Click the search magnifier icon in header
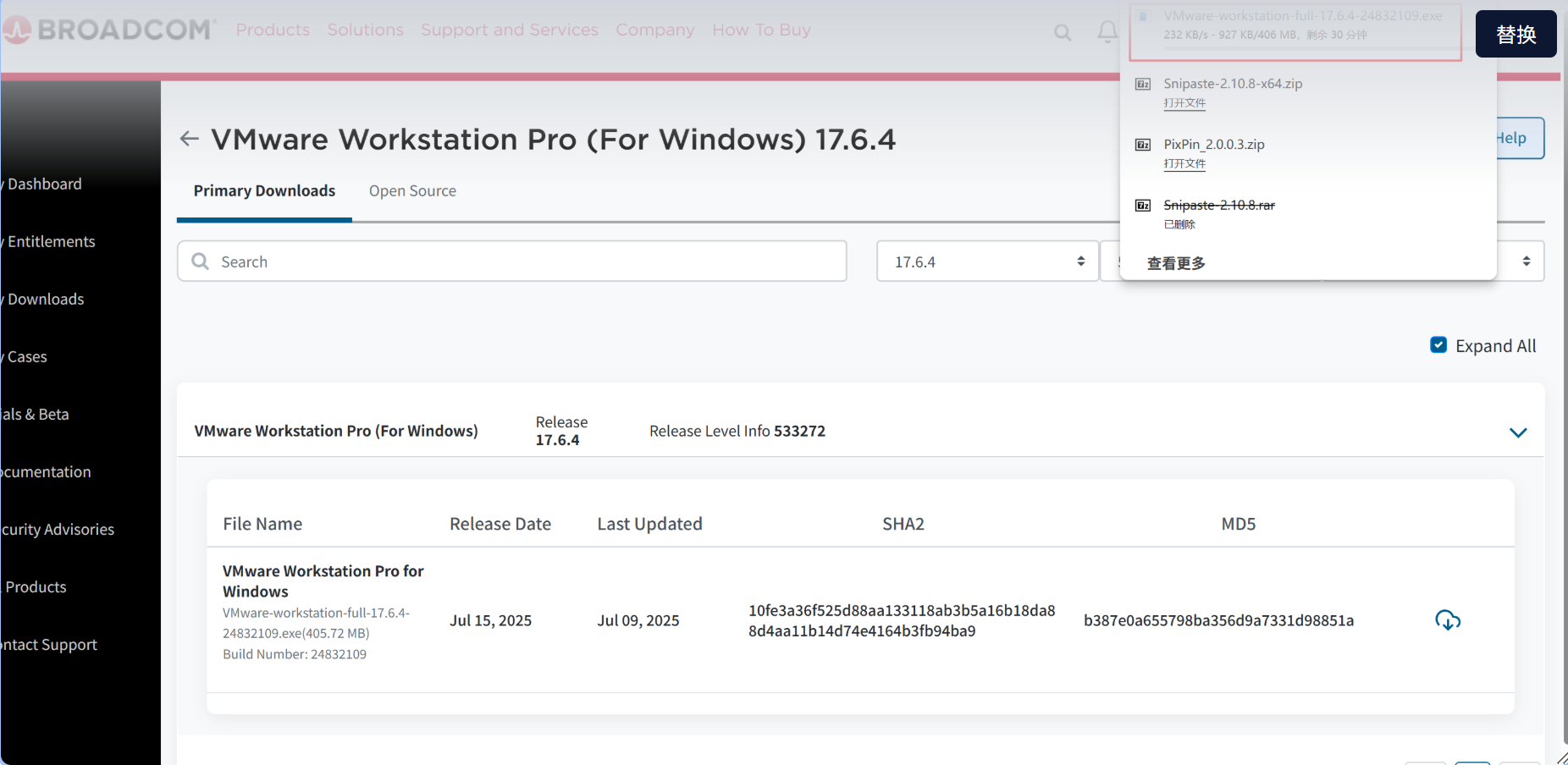The height and width of the screenshot is (765, 1568). [x=1062, y=32]
